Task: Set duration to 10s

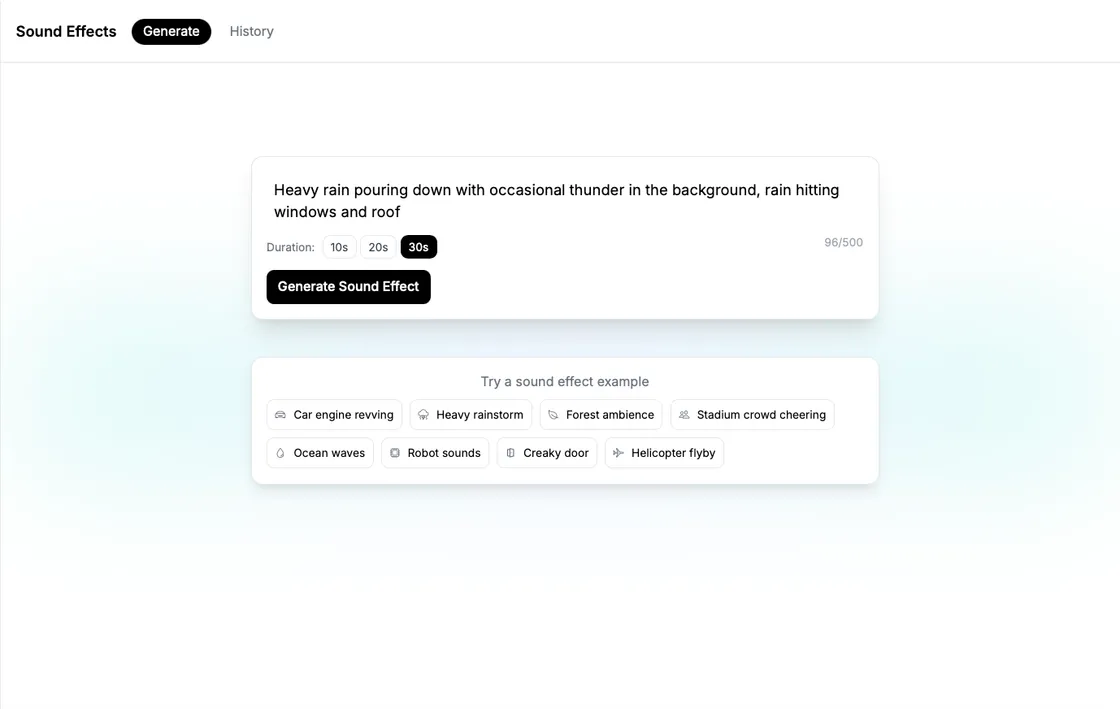Action: pos(339,247)
